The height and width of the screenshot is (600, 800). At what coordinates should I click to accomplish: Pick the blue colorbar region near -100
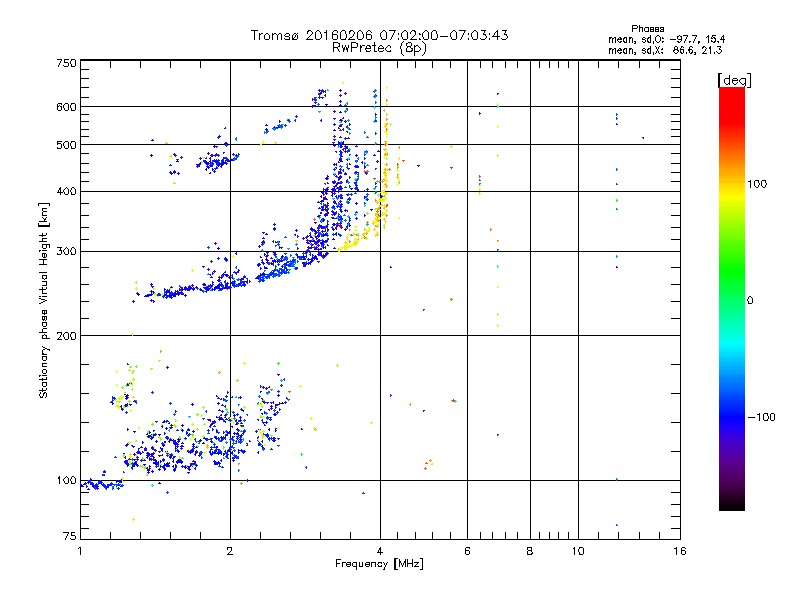(x=732, y=415)
